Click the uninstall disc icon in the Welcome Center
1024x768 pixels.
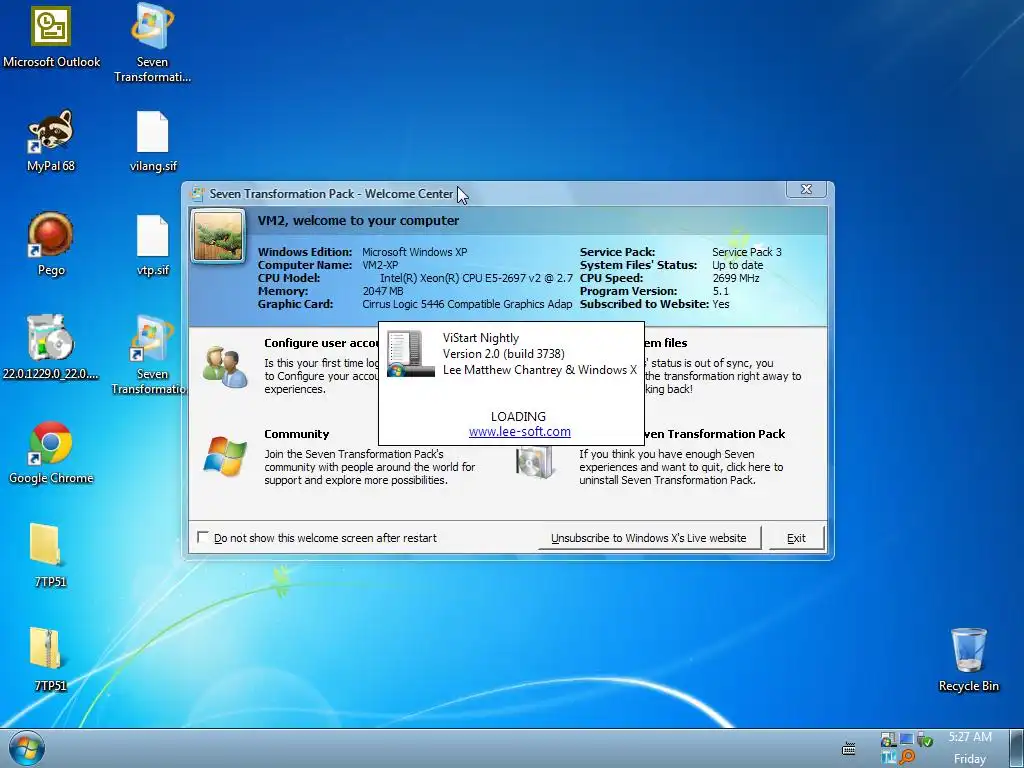[x=535, y=462]
